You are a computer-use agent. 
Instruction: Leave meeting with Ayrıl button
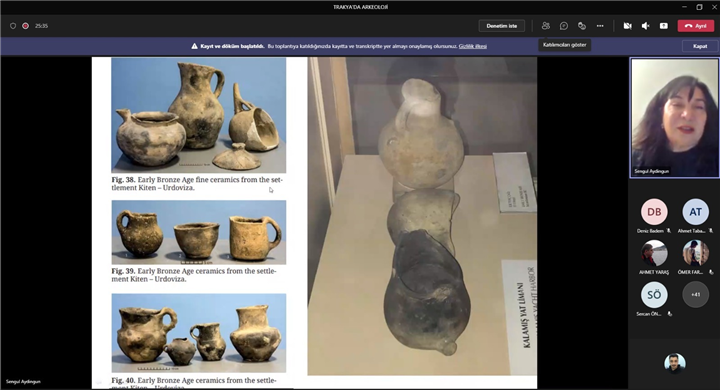(696, 26)
